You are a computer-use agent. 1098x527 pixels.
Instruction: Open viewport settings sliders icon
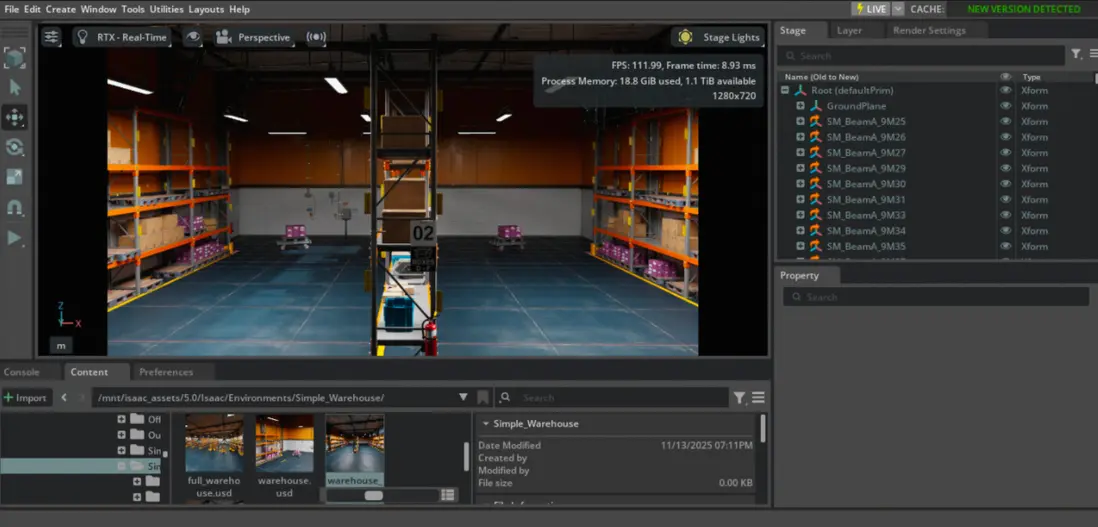[x=51, y=37]
